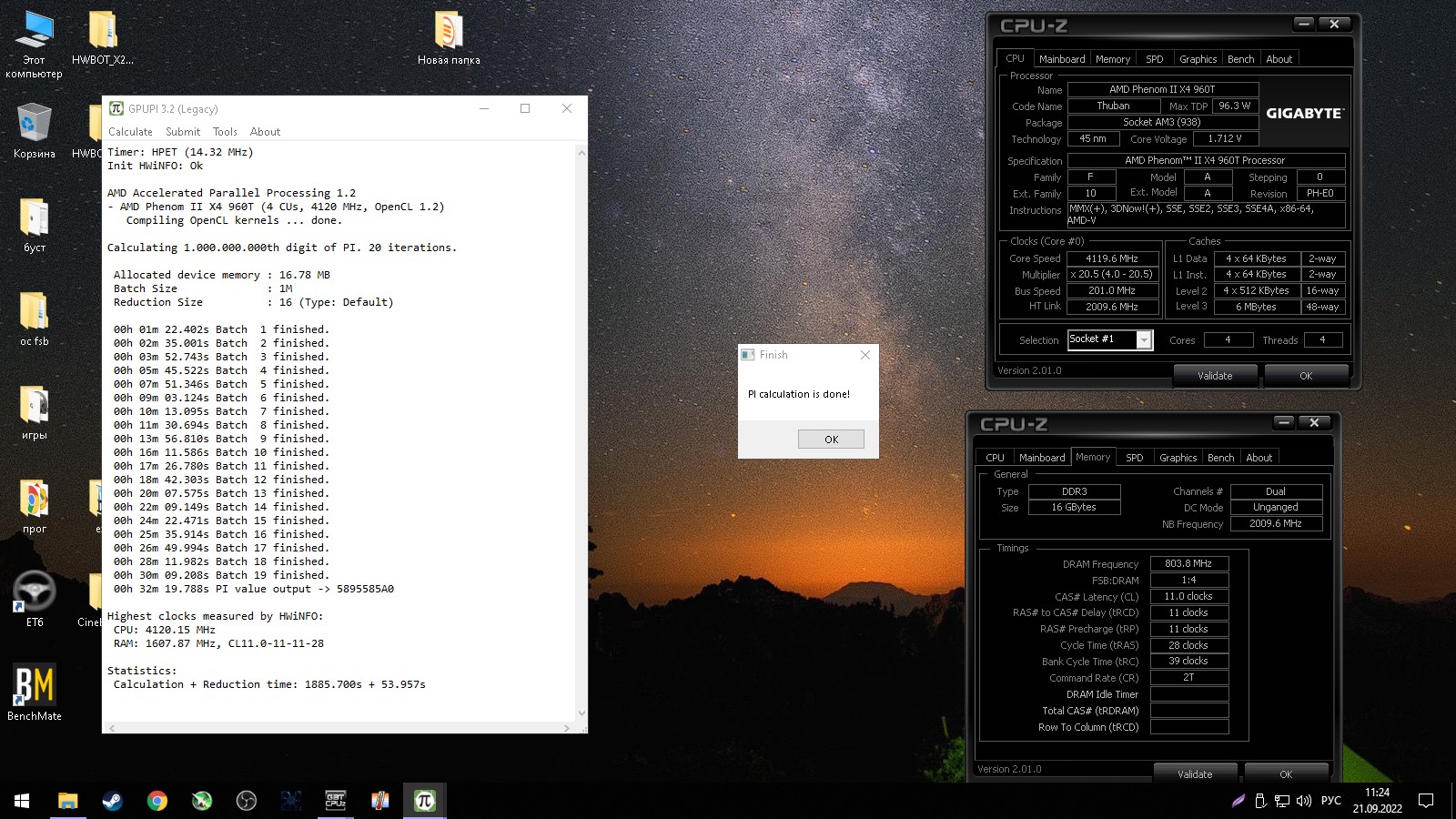
Task: Select the Bench tab in bottom CPU-Z
Action: [x=1221, y=458]
